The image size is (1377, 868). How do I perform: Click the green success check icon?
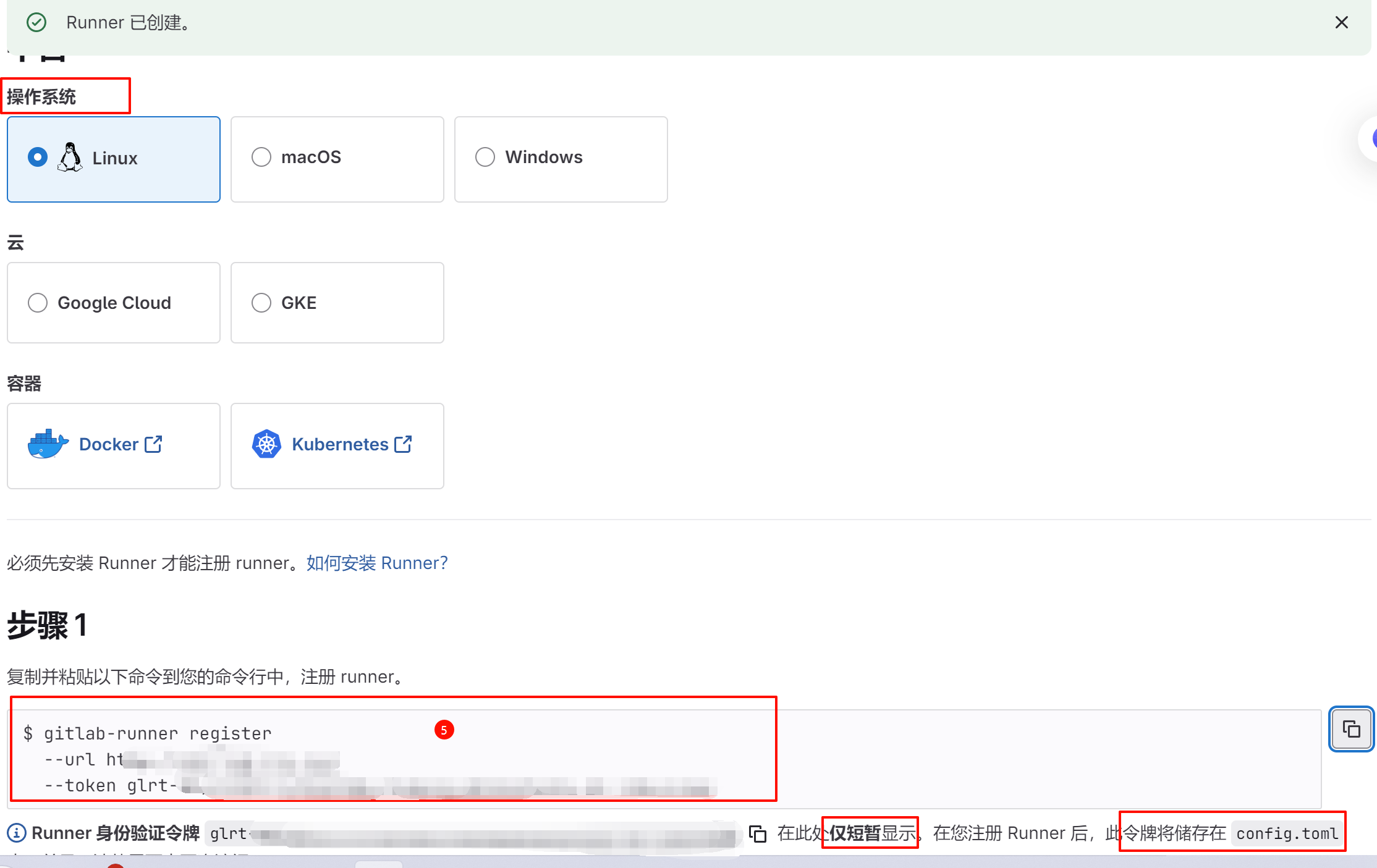pos(36,23)
